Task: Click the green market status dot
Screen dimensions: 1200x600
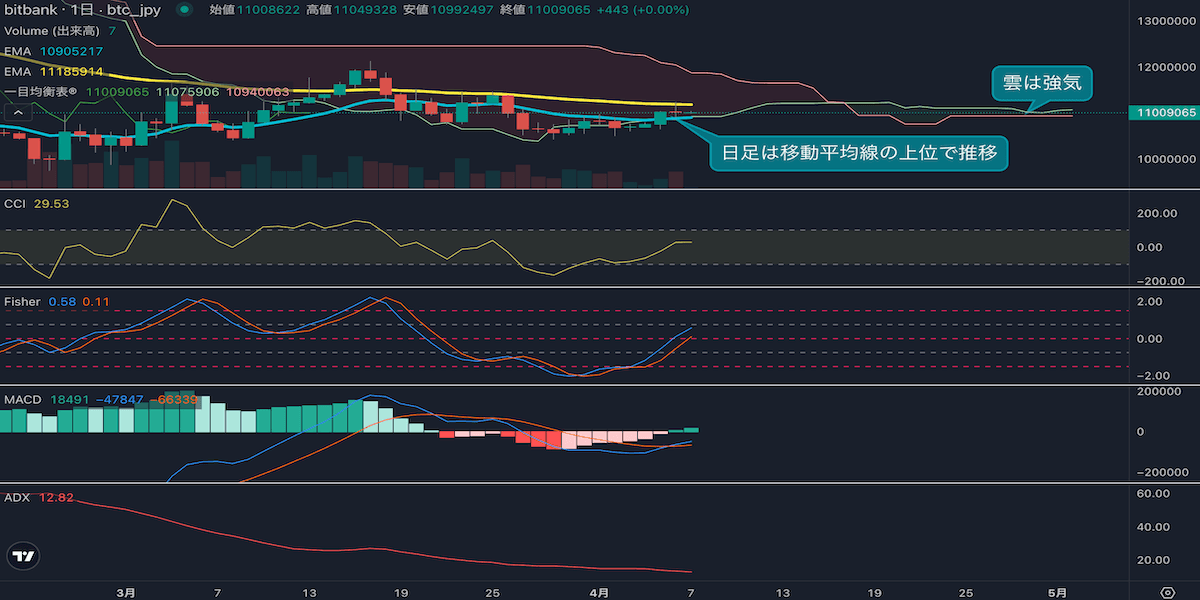Action: (184, 9)
